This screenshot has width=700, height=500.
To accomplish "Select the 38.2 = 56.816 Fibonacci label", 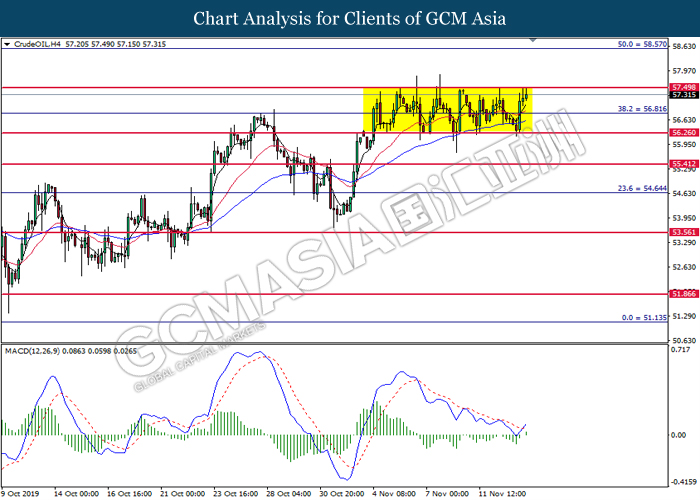I will (642, 109).
